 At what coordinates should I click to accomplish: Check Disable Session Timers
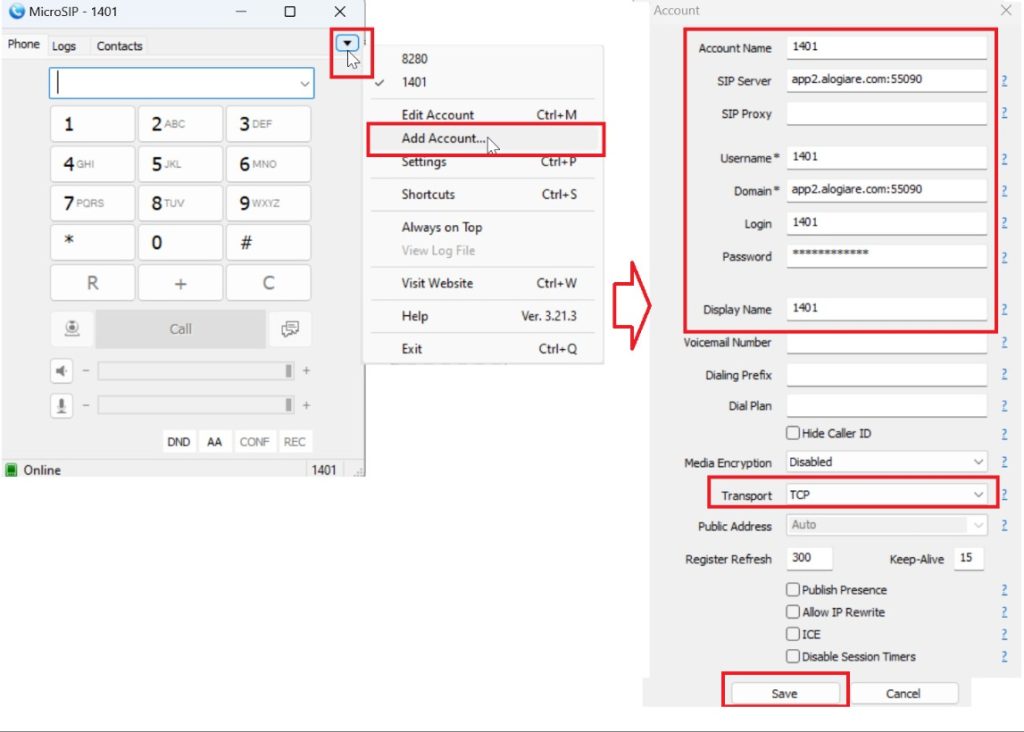(x=793, y=656)
